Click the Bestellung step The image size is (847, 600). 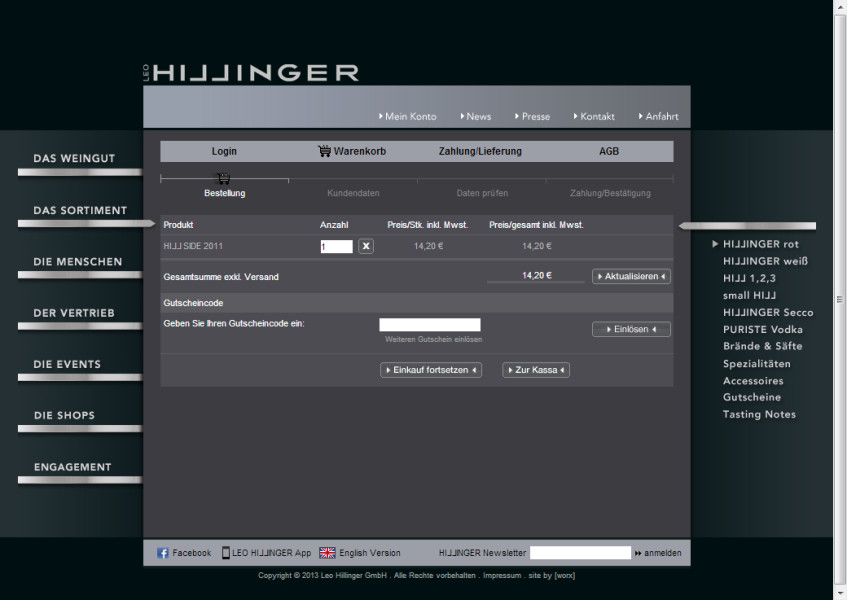click(225, 193)
